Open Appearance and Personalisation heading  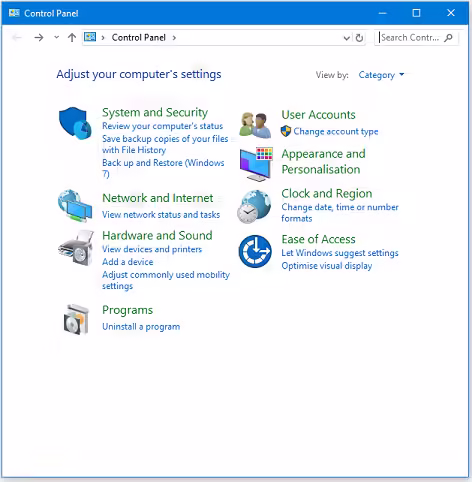tap(323, 161)
